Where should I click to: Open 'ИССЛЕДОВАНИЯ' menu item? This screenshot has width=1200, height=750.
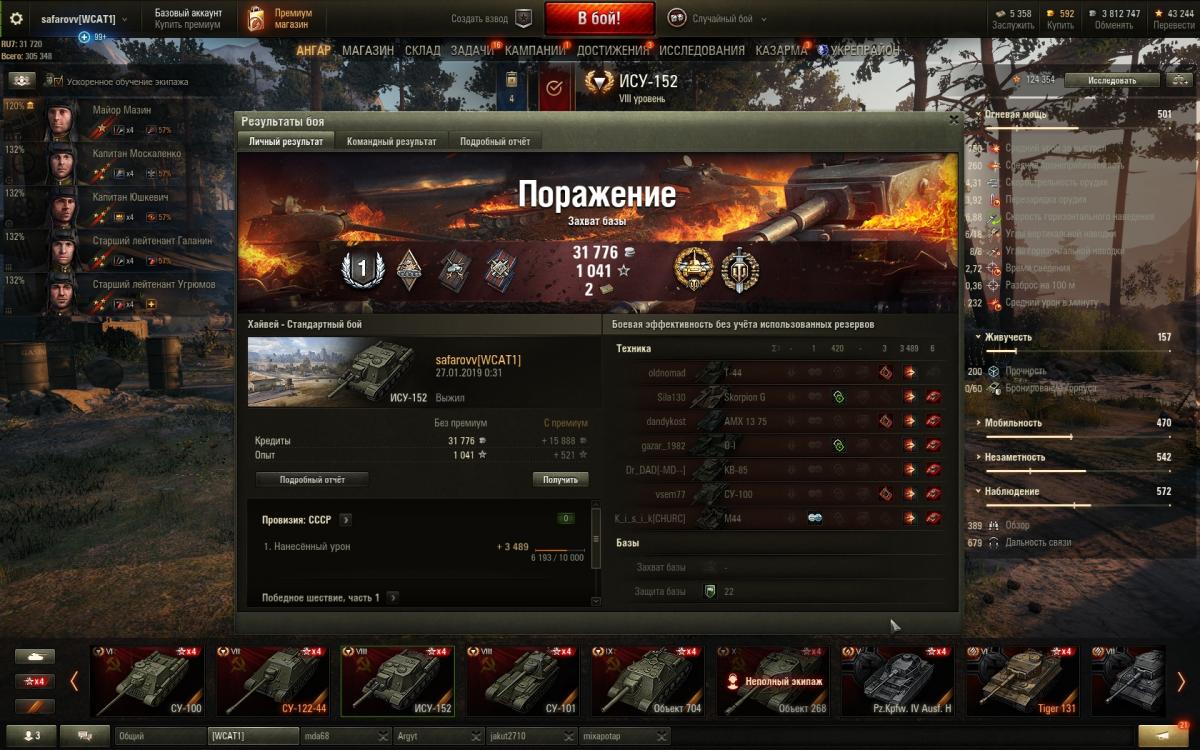702,50
